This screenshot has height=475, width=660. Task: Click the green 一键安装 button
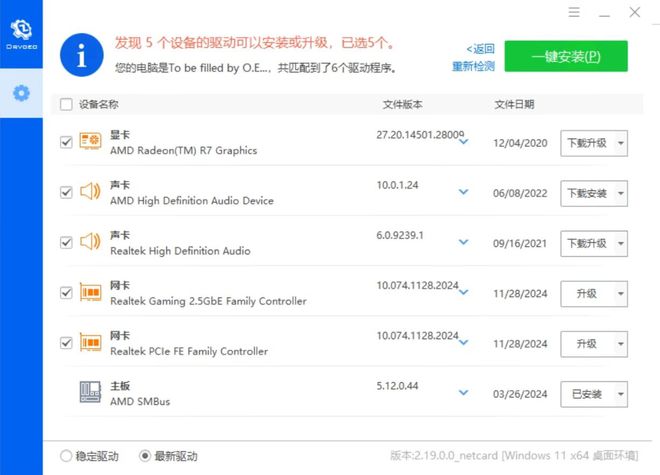(x=565, y=56)
